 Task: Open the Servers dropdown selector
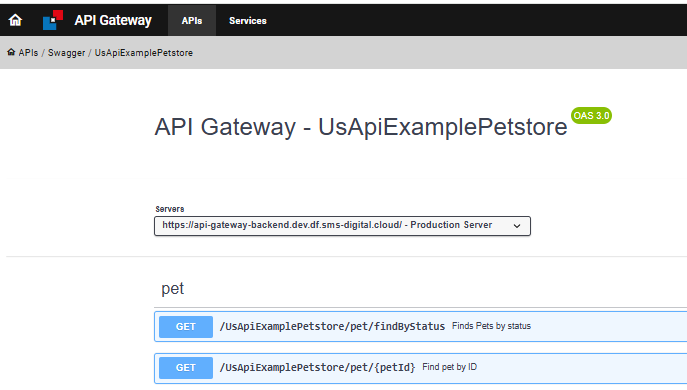[342, 226]
